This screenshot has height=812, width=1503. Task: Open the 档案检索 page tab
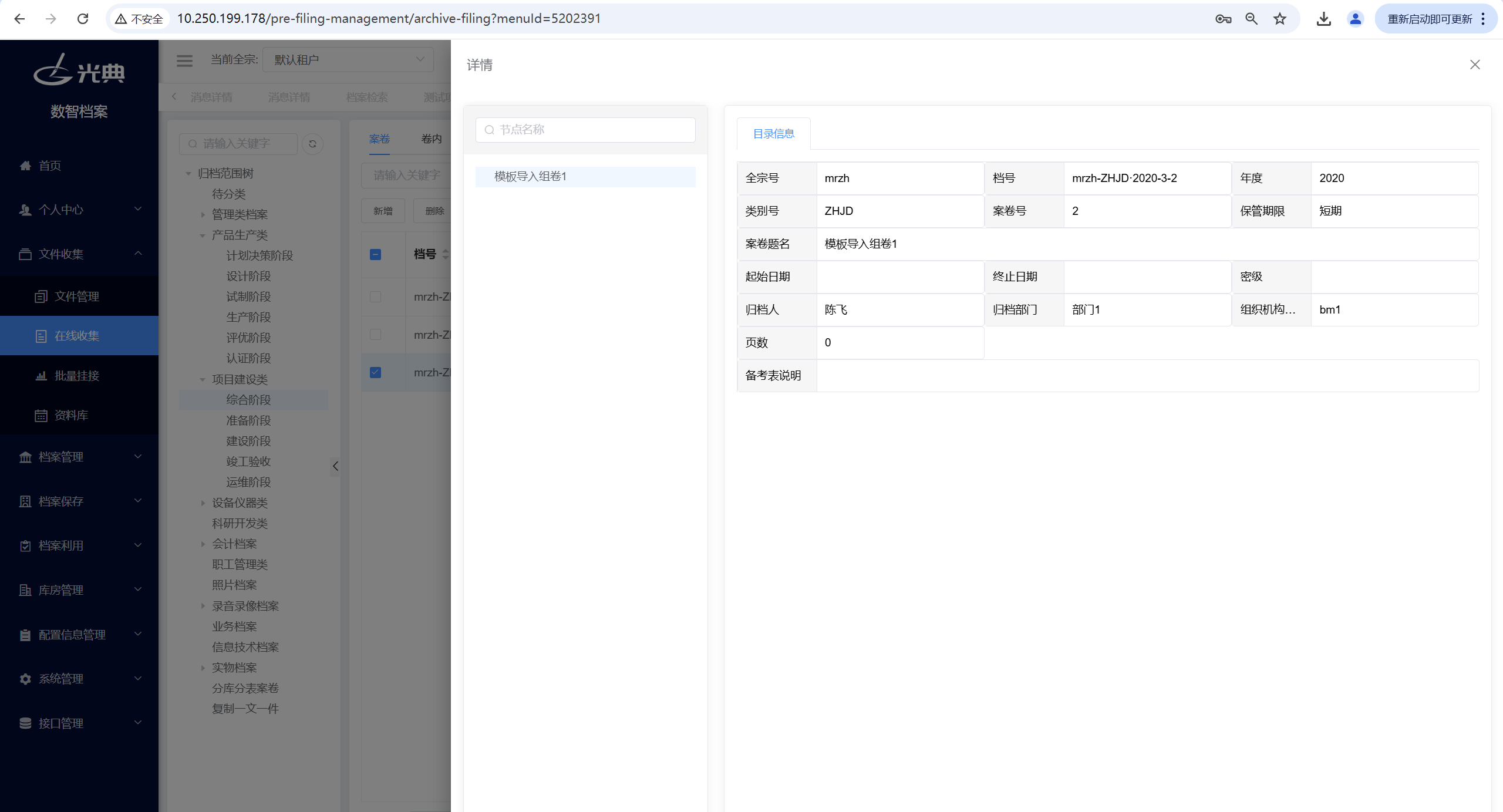click(x=367, y=97)
